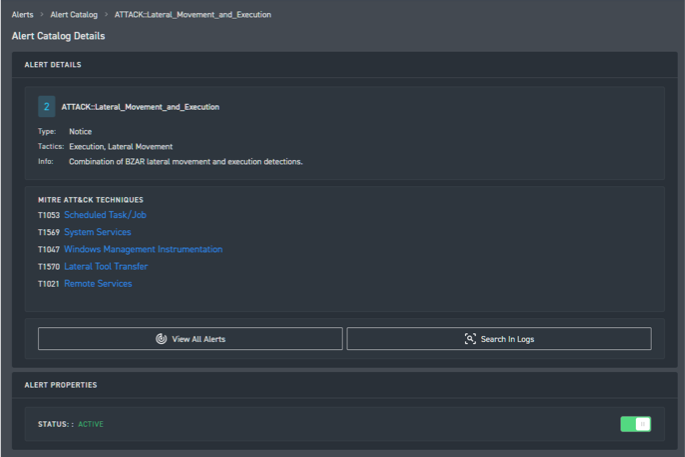The width and height of the screenshot is (685, 457).
Task: Follow the Windows Management Instrumentation link
Action: pyautogui.click(x=143, y=249)
